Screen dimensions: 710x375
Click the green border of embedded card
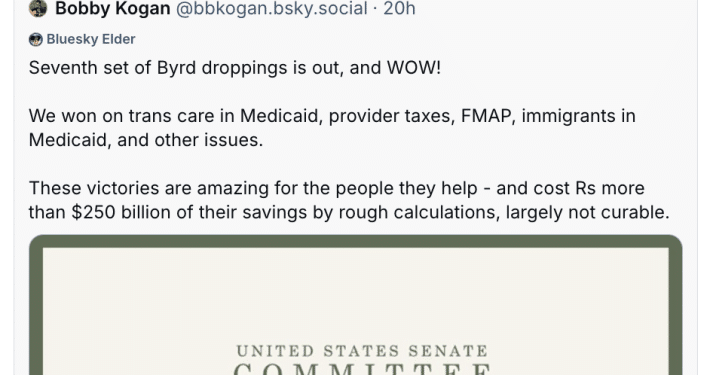tap(355, 241)
